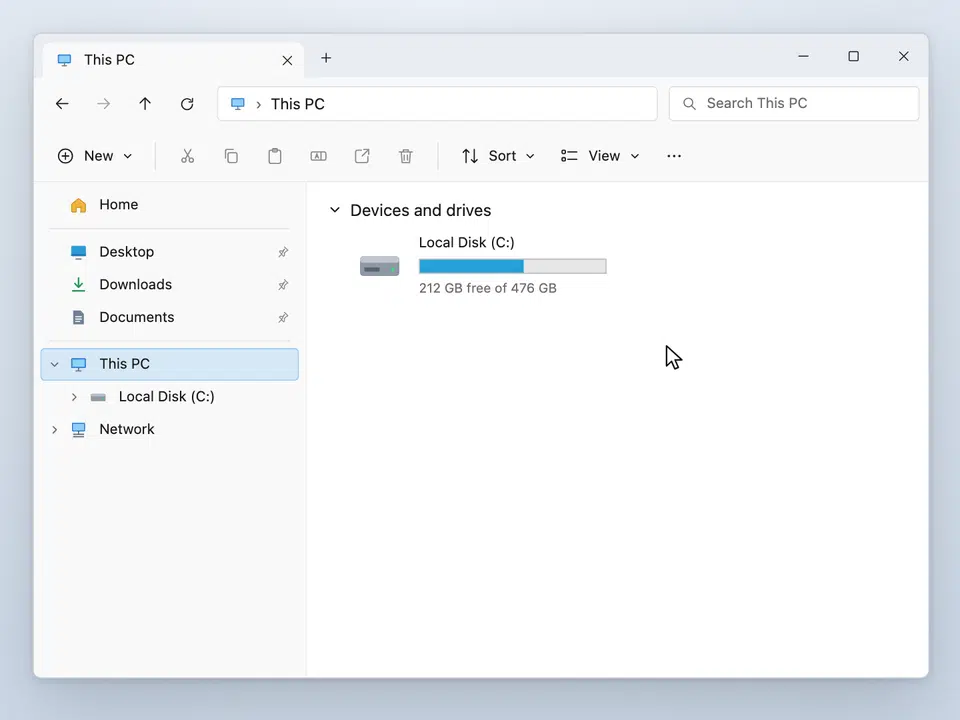Open Documents in the navigation pane
The height and width of the screenshot is (720, 960).
tap(169, 317)
